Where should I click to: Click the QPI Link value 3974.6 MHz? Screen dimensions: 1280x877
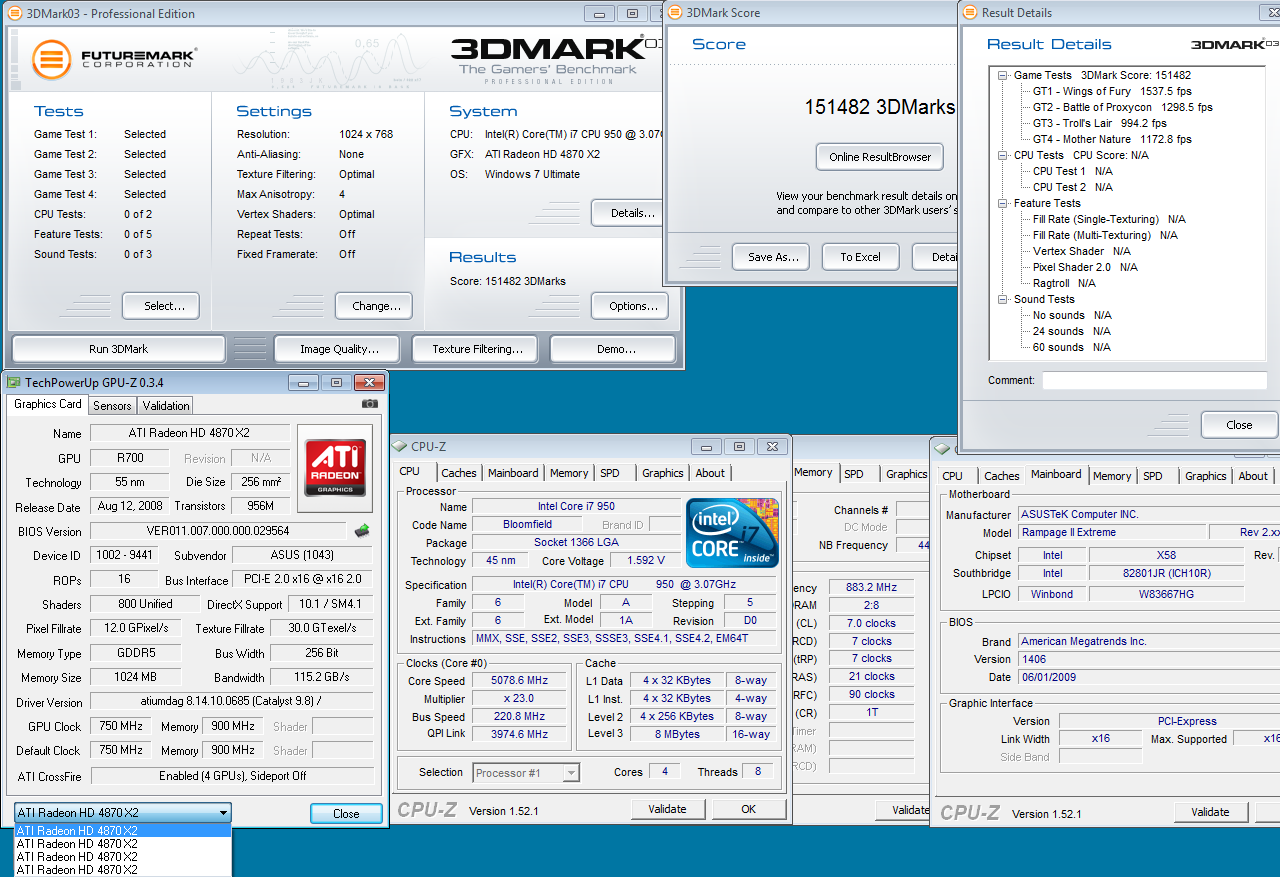coord(520,734)
